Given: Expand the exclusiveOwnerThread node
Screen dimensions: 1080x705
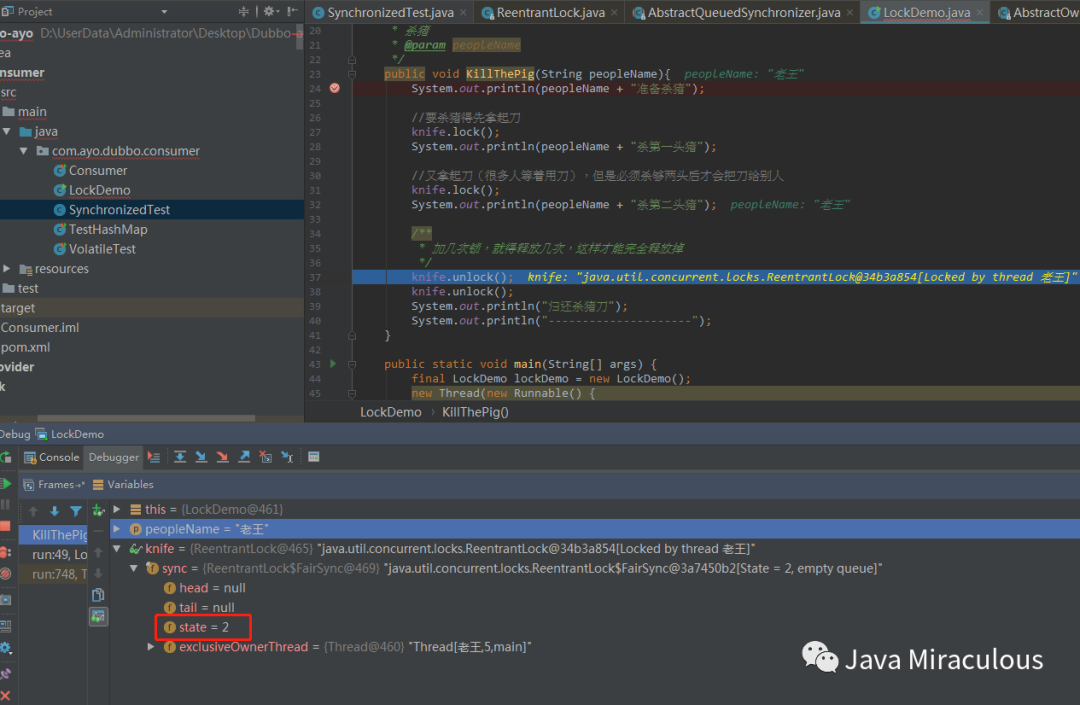Looking at the screenshot, I should pos(151,646).
